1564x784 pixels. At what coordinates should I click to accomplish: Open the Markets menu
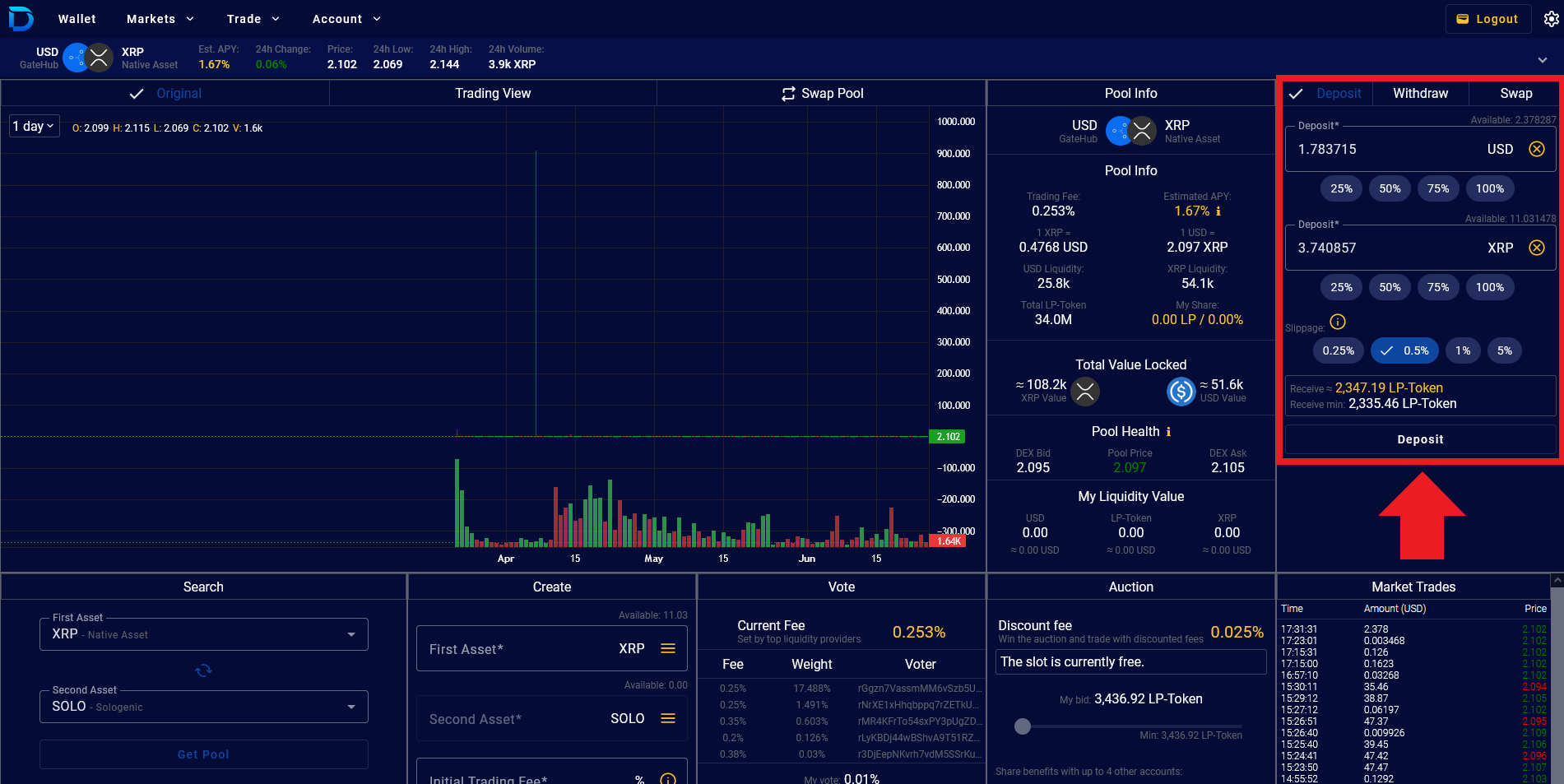[160, 19]
